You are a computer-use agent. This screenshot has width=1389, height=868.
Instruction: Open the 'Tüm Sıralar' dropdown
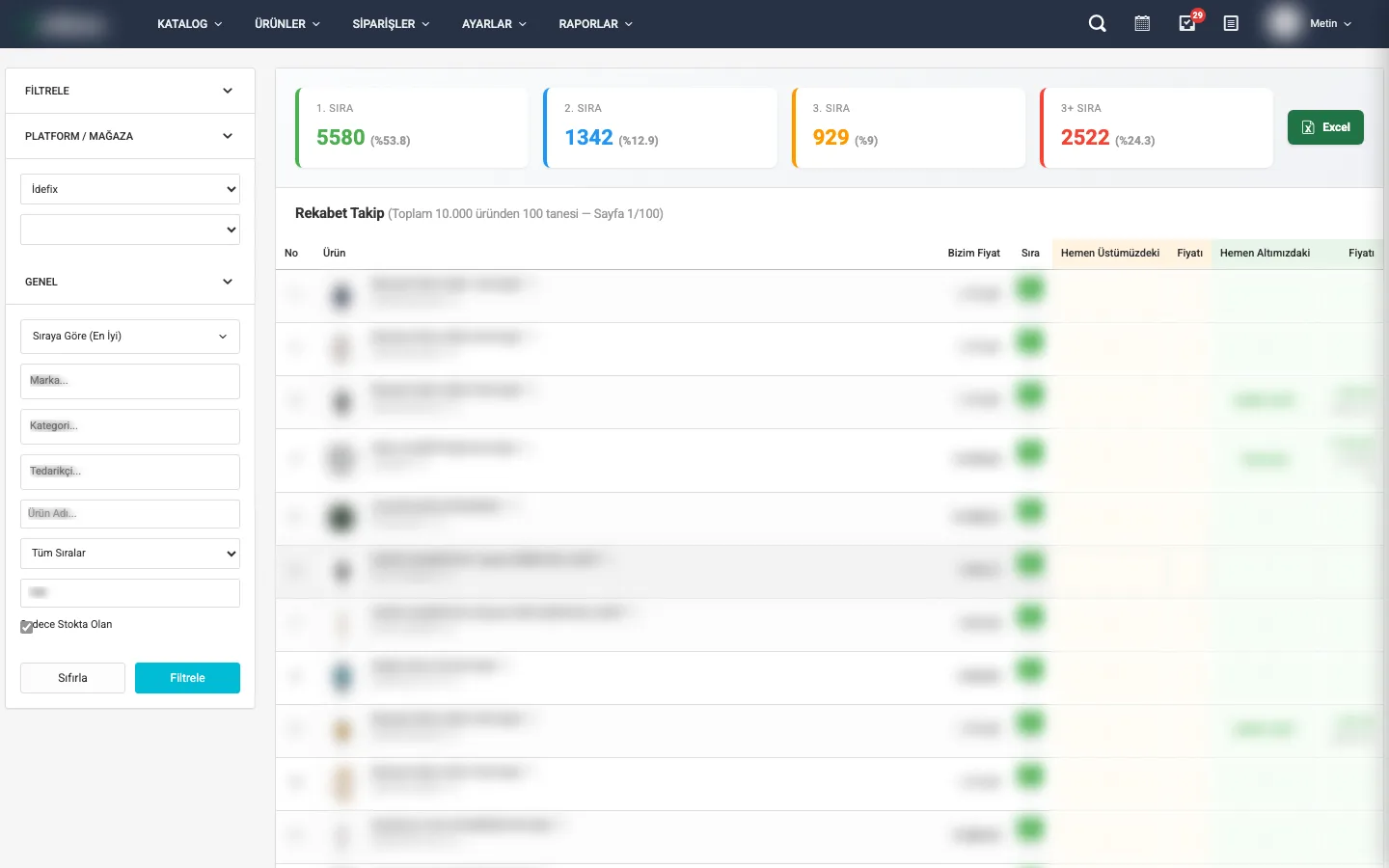130,554
